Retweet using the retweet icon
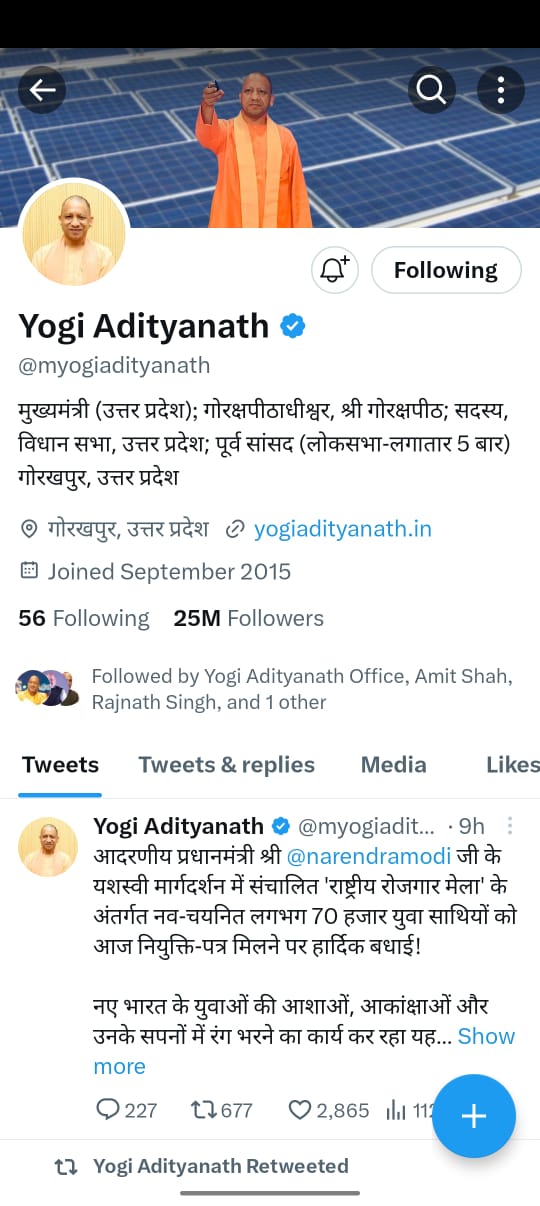The image size is (540, 1206). pyautogui.click(x=203, y=1110)
